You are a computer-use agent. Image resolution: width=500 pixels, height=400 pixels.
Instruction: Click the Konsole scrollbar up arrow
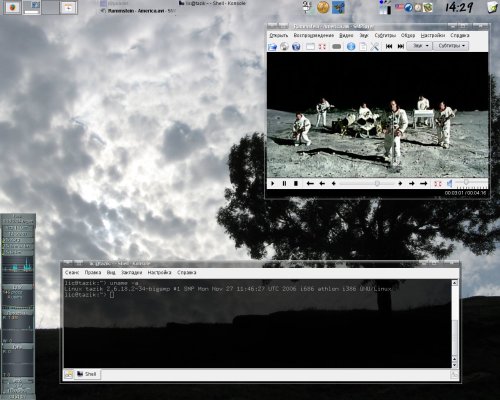coord(455,283)
